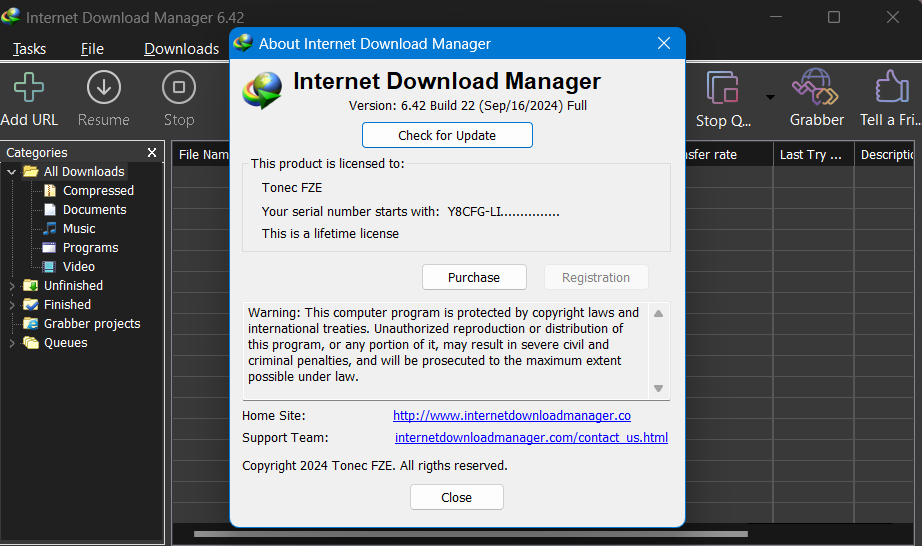The height and width of the screenshot is (546, 922).
Task: Close the About dialog with X
Action: click(664, 43)
